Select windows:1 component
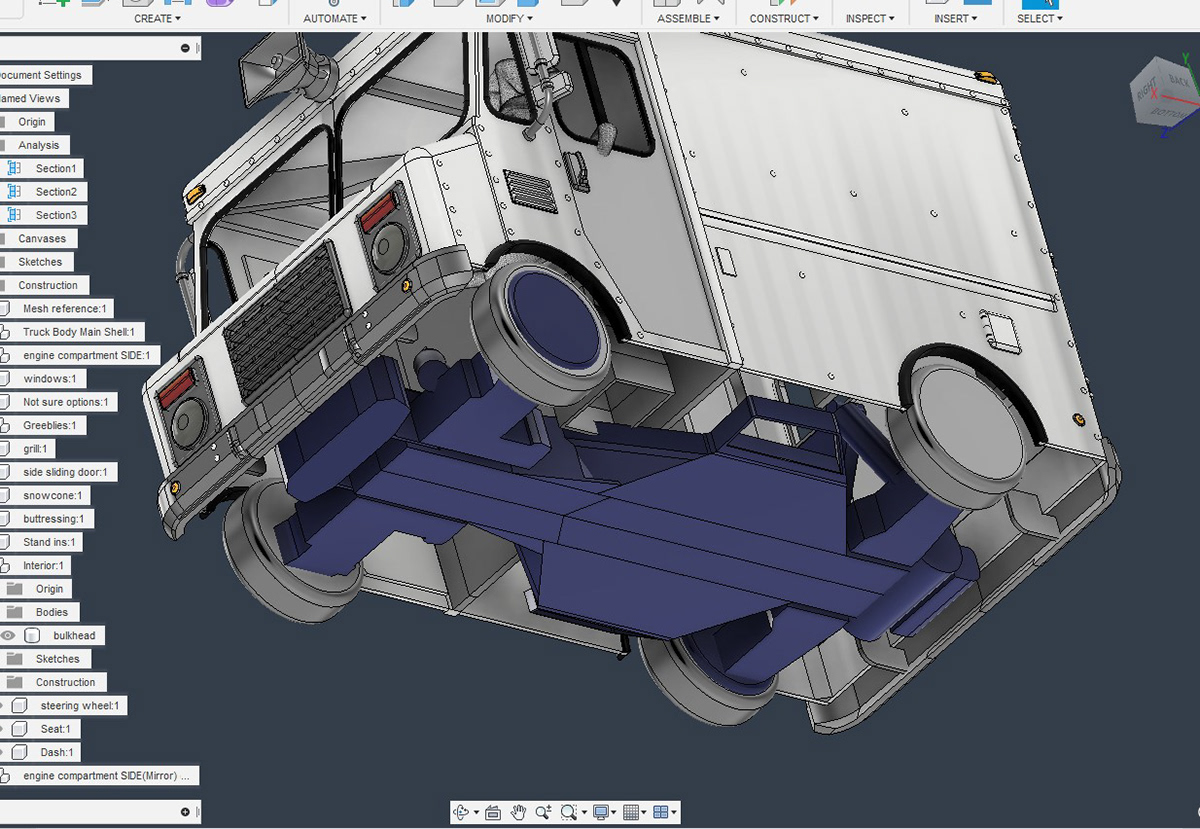The image size is (1200, 829). click(43, 378)
